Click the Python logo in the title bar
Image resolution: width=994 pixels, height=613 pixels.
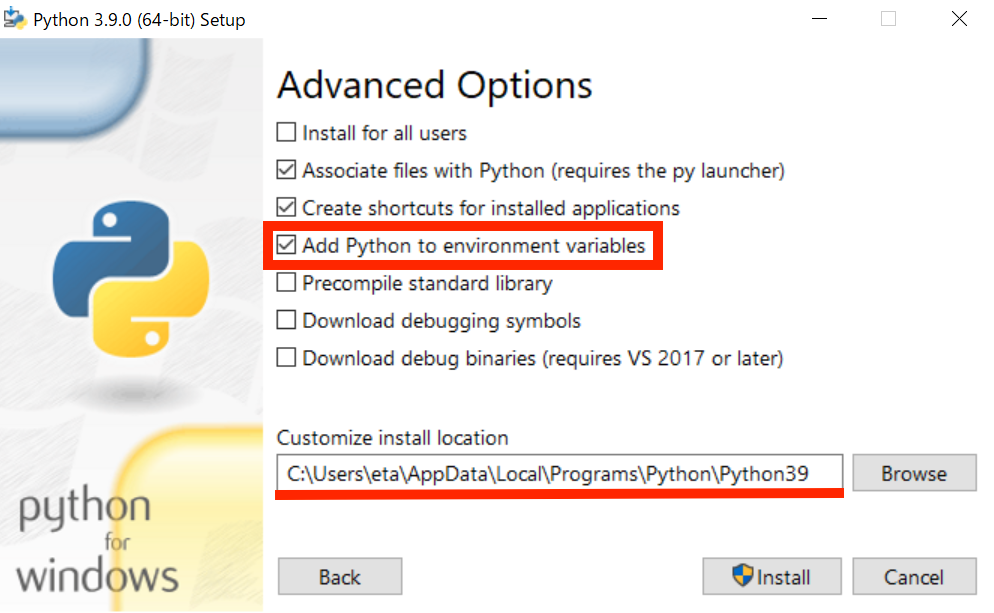[x=15, y=18]
